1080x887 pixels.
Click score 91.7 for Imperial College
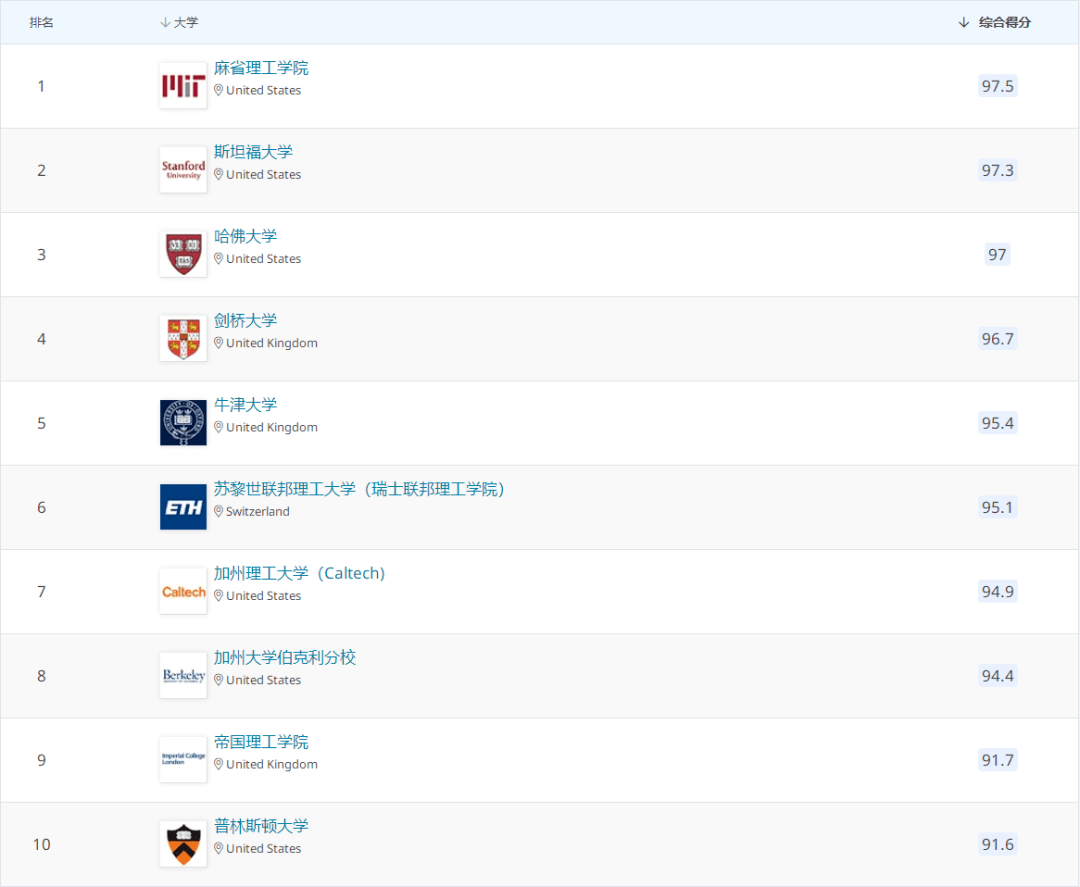pyautogui.click(x=997, y=760)
